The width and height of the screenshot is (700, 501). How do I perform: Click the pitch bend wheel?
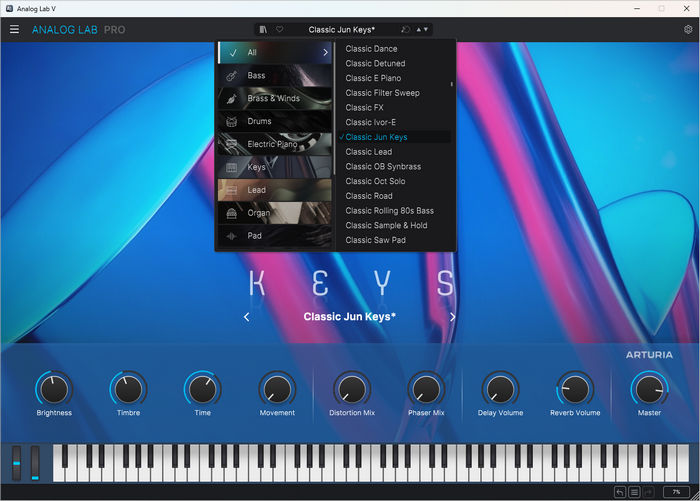coord(15,463)
